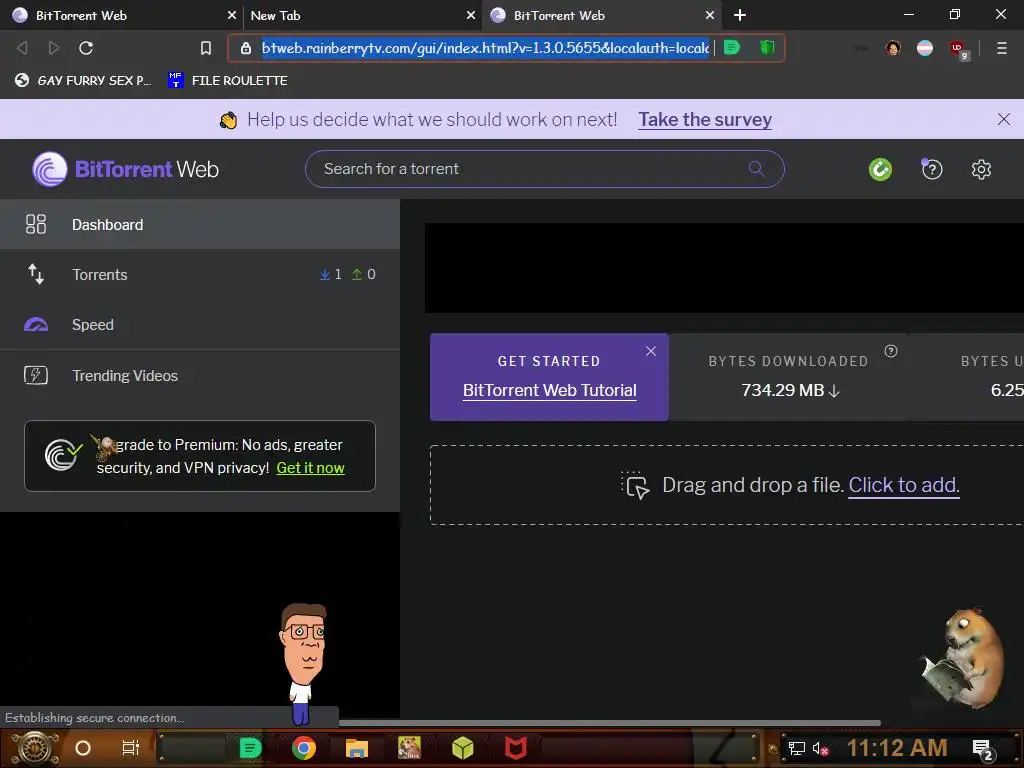The width and height of the screenshot is (1024, 768).
Task: Open File Explorer from the taskbar
Action: 357,748
